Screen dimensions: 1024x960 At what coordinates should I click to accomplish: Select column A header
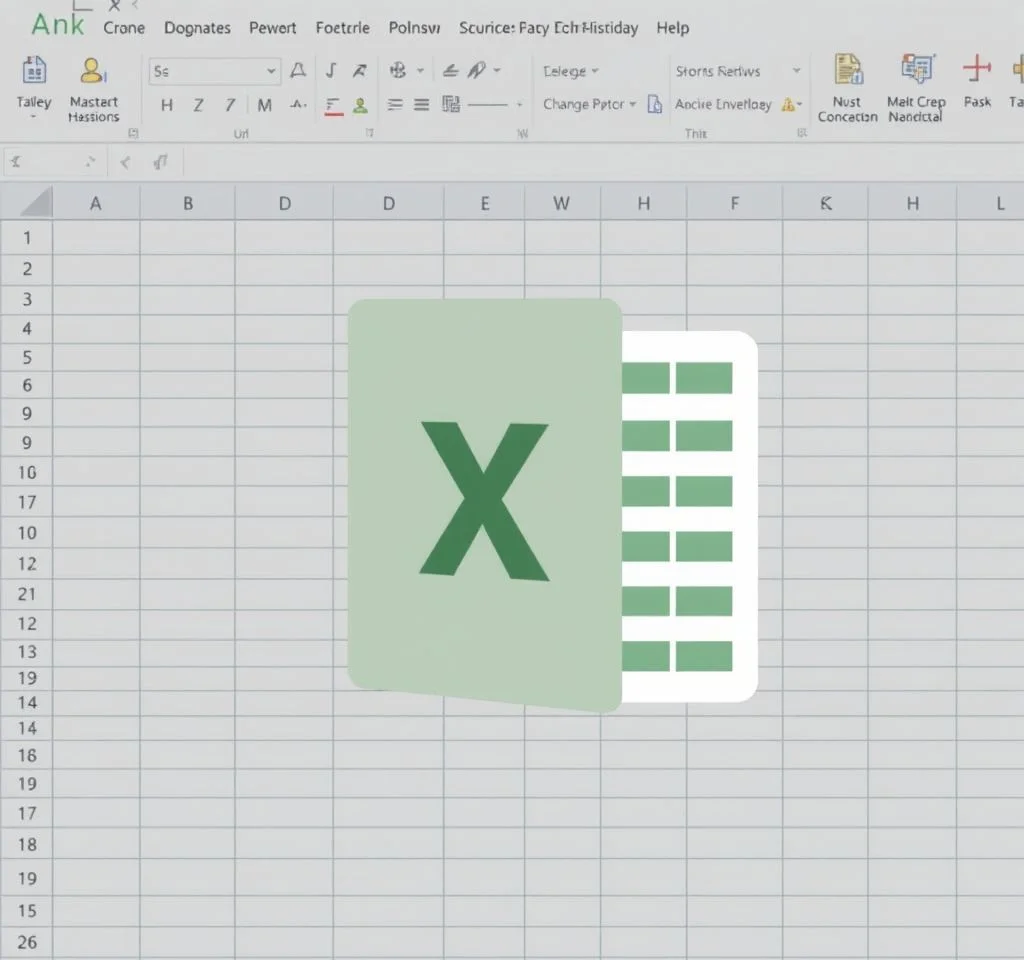pos(96,204)
